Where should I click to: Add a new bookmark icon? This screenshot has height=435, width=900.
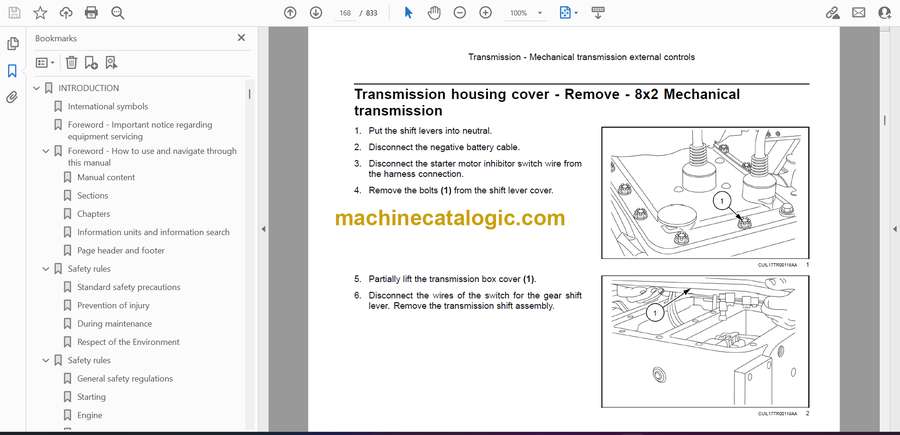coord(91,63)
